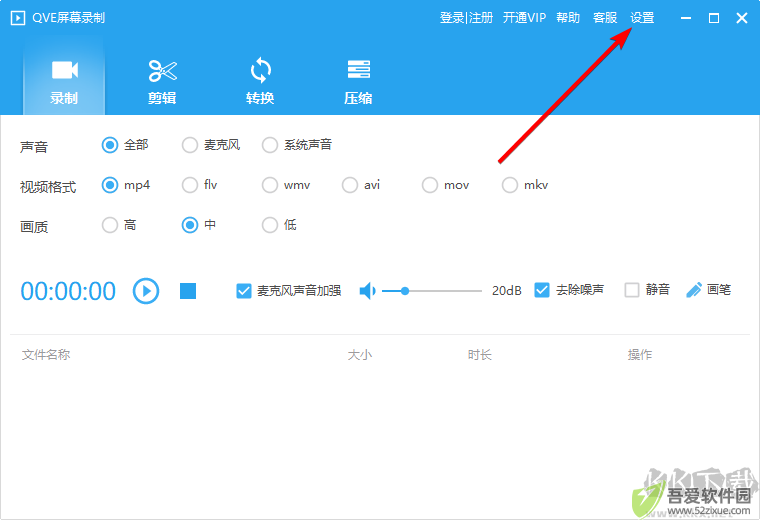Click the 00:00:00 timer display
This screenshot has width=760, height=520.
[x=68, y=291]
